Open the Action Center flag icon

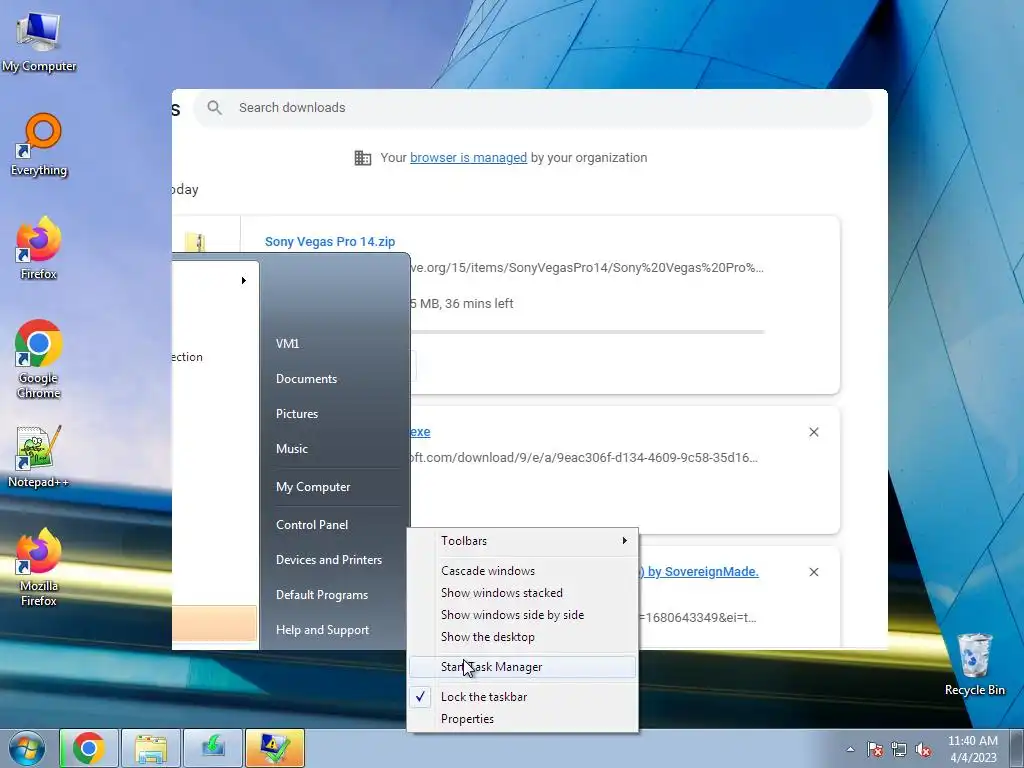click(875, 749)
